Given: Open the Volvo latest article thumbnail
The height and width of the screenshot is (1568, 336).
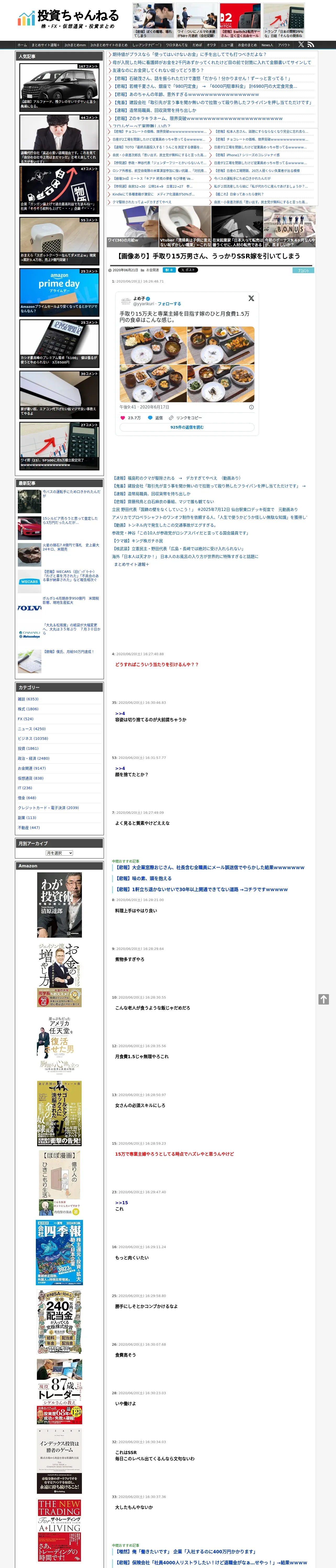Looking at the screenshot, I should coord(29,608).
